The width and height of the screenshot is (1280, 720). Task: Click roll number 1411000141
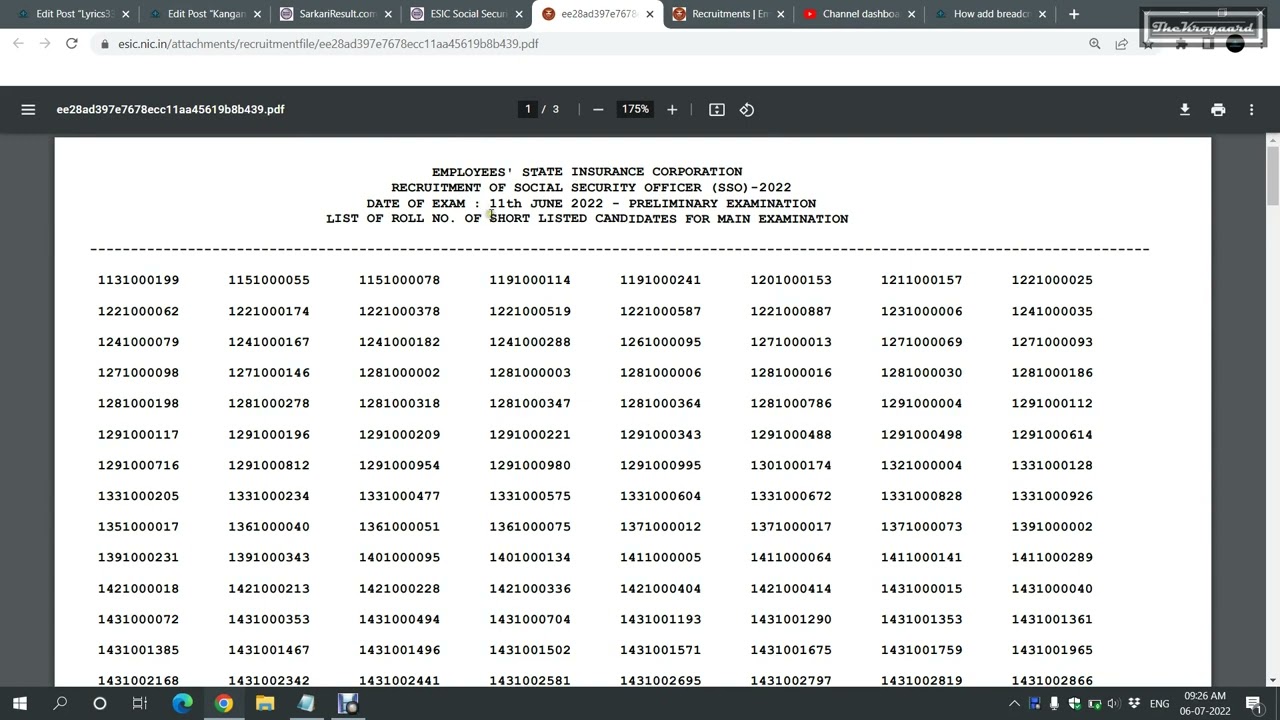point(922,558)
